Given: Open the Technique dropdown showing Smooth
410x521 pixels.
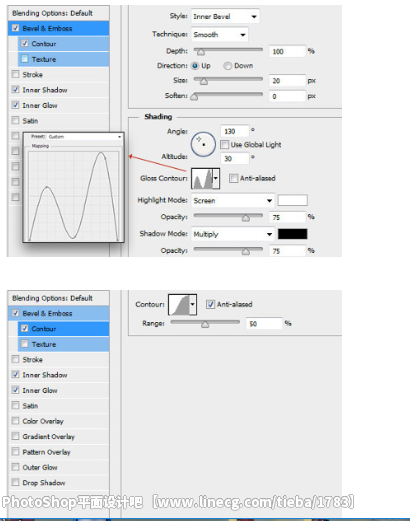Looking at the screenshot, I should pyautogui.click(x=219, y=34).
